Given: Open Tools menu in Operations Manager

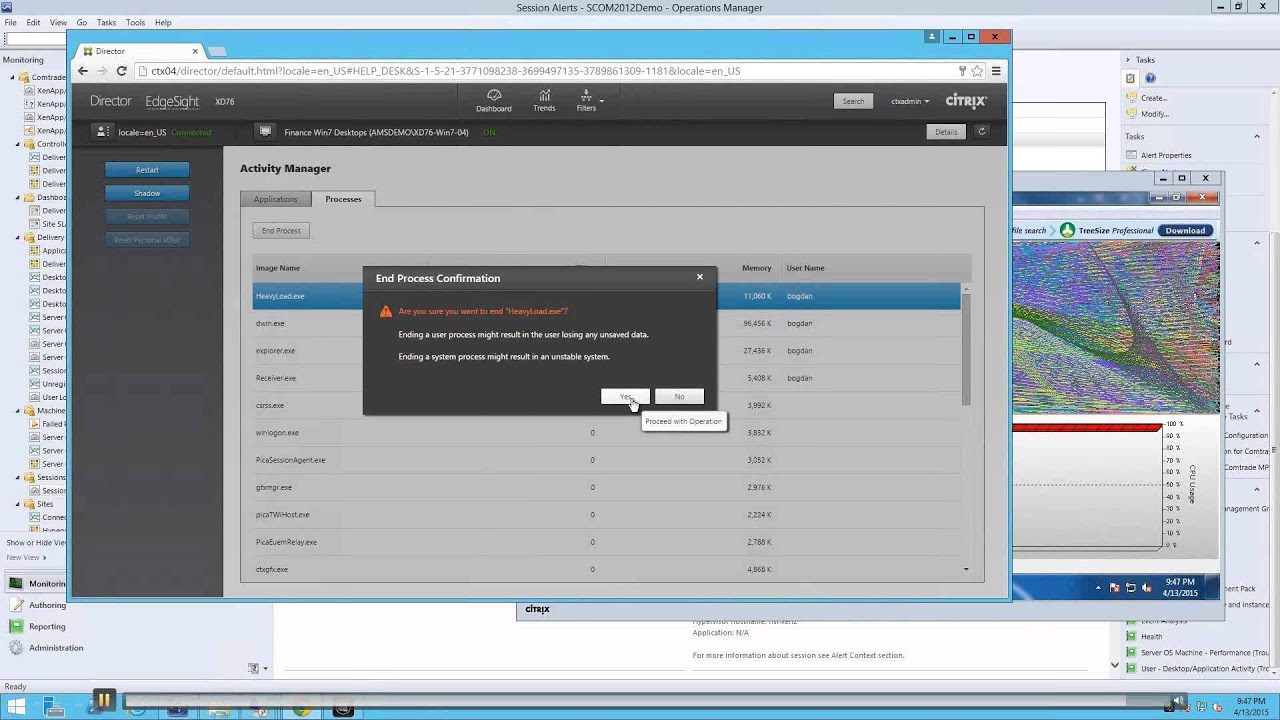Looking at the screenshot, I should (x=135, y=22).
